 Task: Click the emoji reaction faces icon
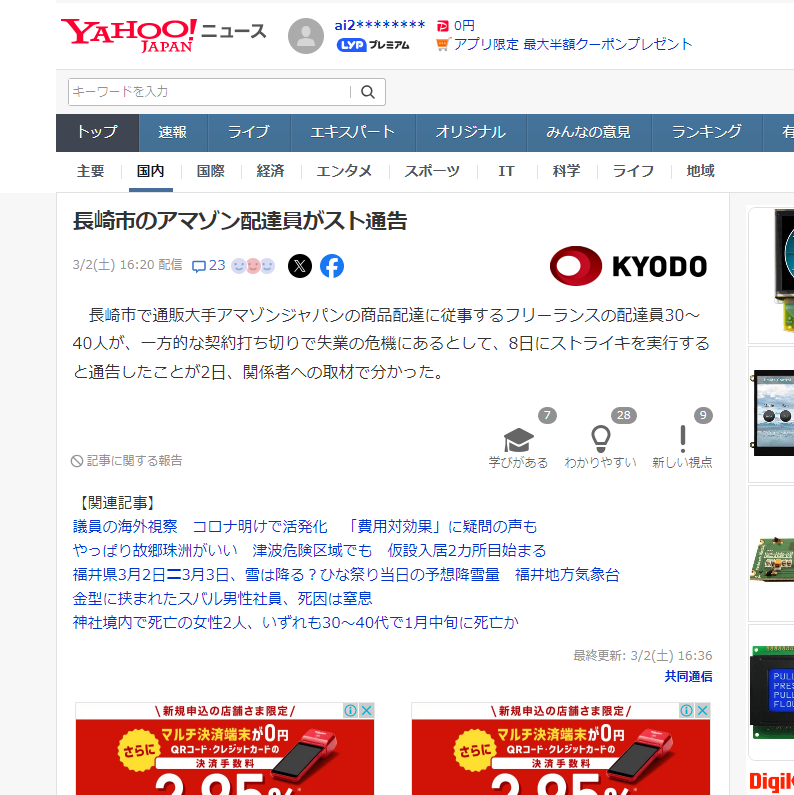point(253,266)
